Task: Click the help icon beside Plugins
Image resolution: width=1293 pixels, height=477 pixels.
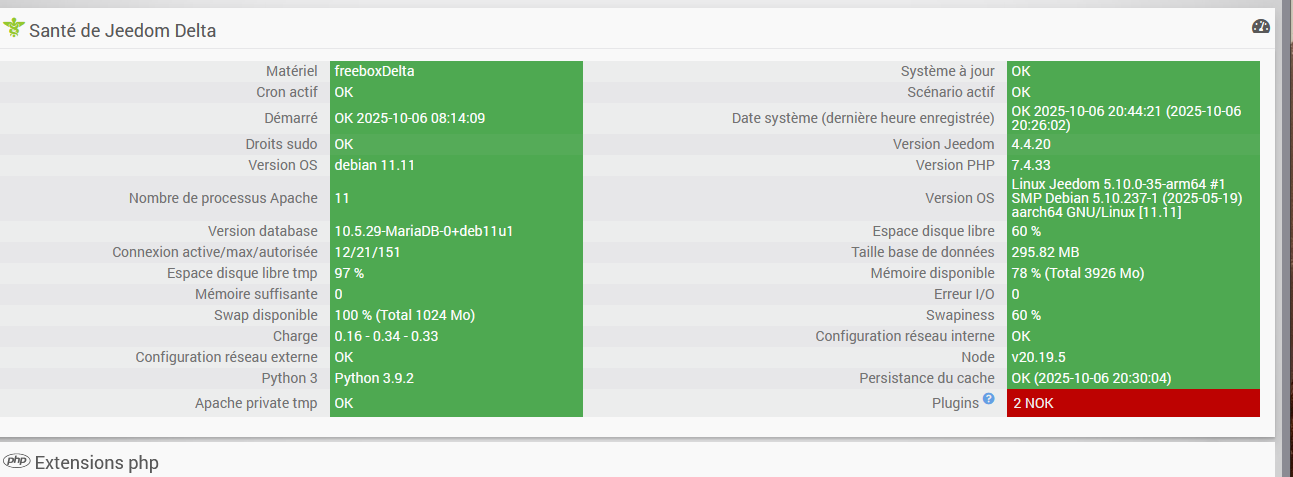Action: point(988,399)
